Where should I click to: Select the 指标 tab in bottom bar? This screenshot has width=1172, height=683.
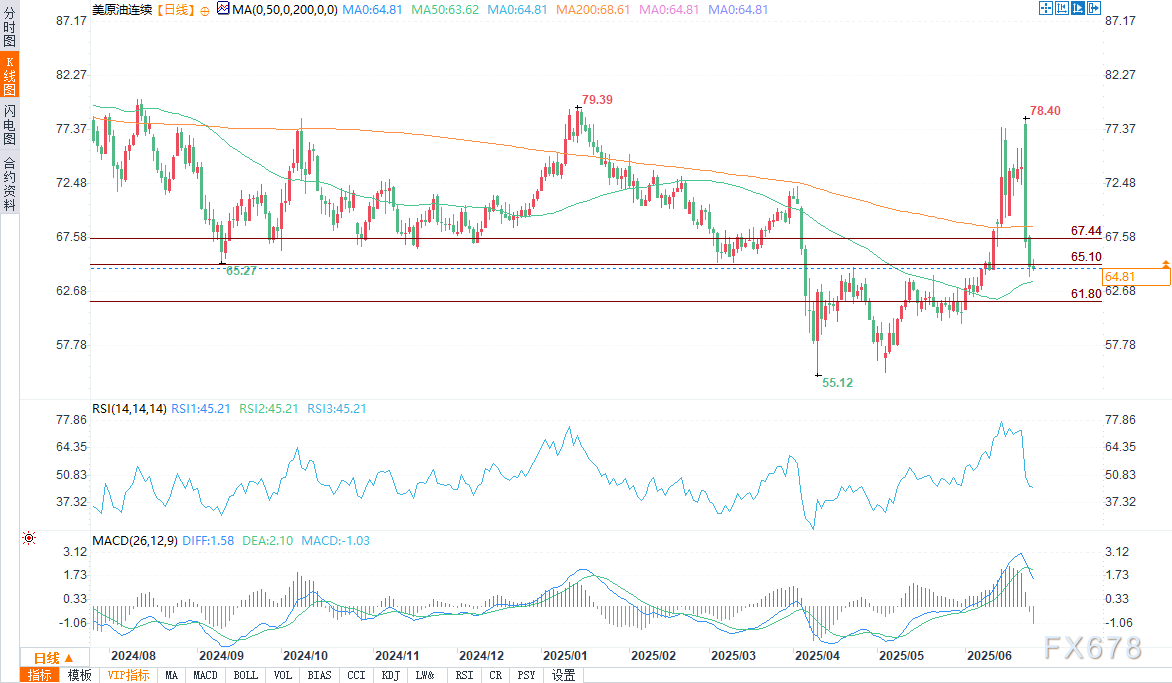click(40, 675)
